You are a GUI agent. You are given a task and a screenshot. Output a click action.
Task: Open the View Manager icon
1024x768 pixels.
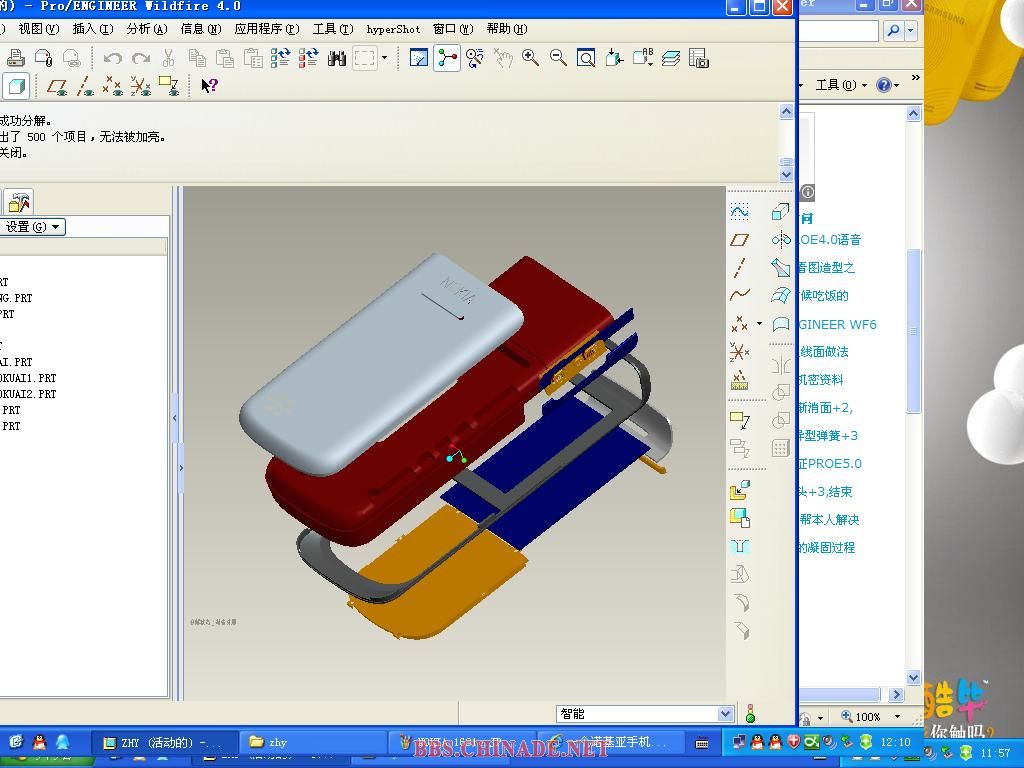(698, 58)
